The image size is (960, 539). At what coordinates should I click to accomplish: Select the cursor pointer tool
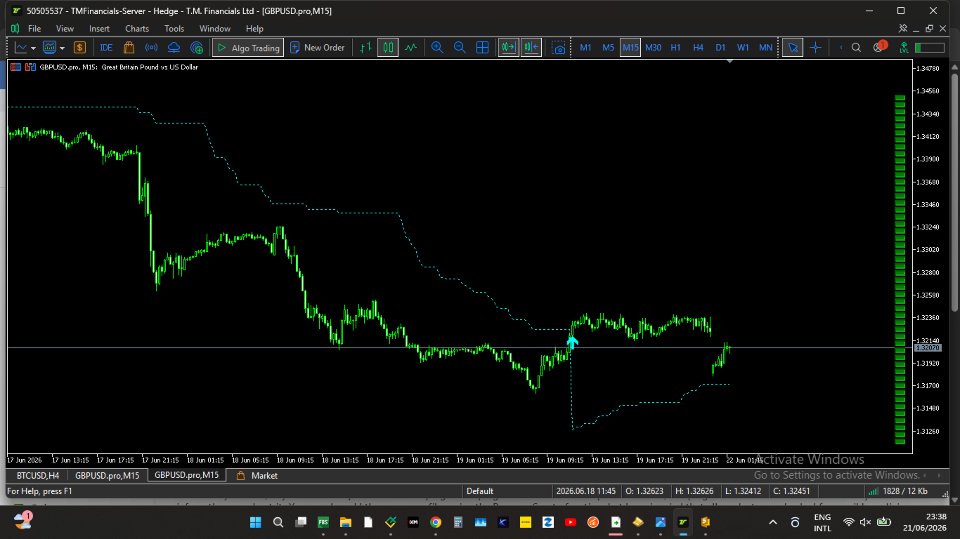[793, 47]
